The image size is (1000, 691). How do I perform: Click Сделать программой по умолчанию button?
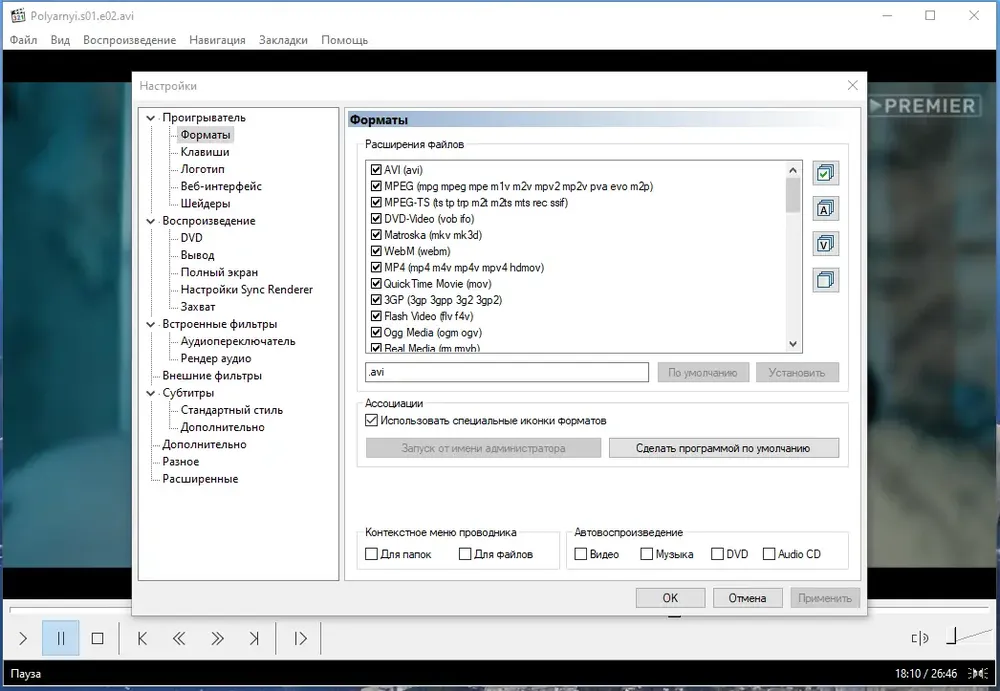[x=723, y=448]
